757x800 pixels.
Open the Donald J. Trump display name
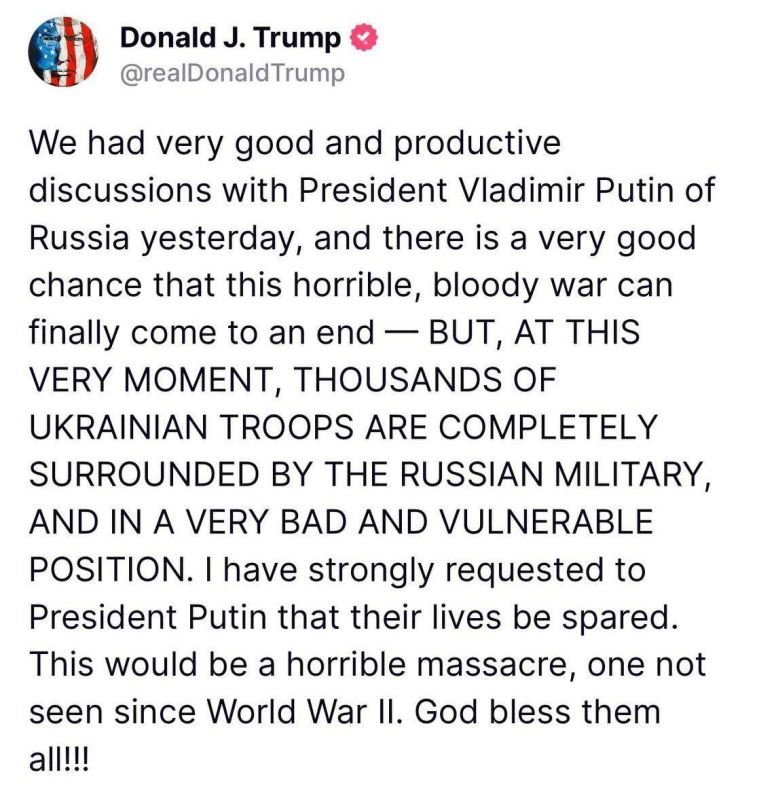point(230,39)
